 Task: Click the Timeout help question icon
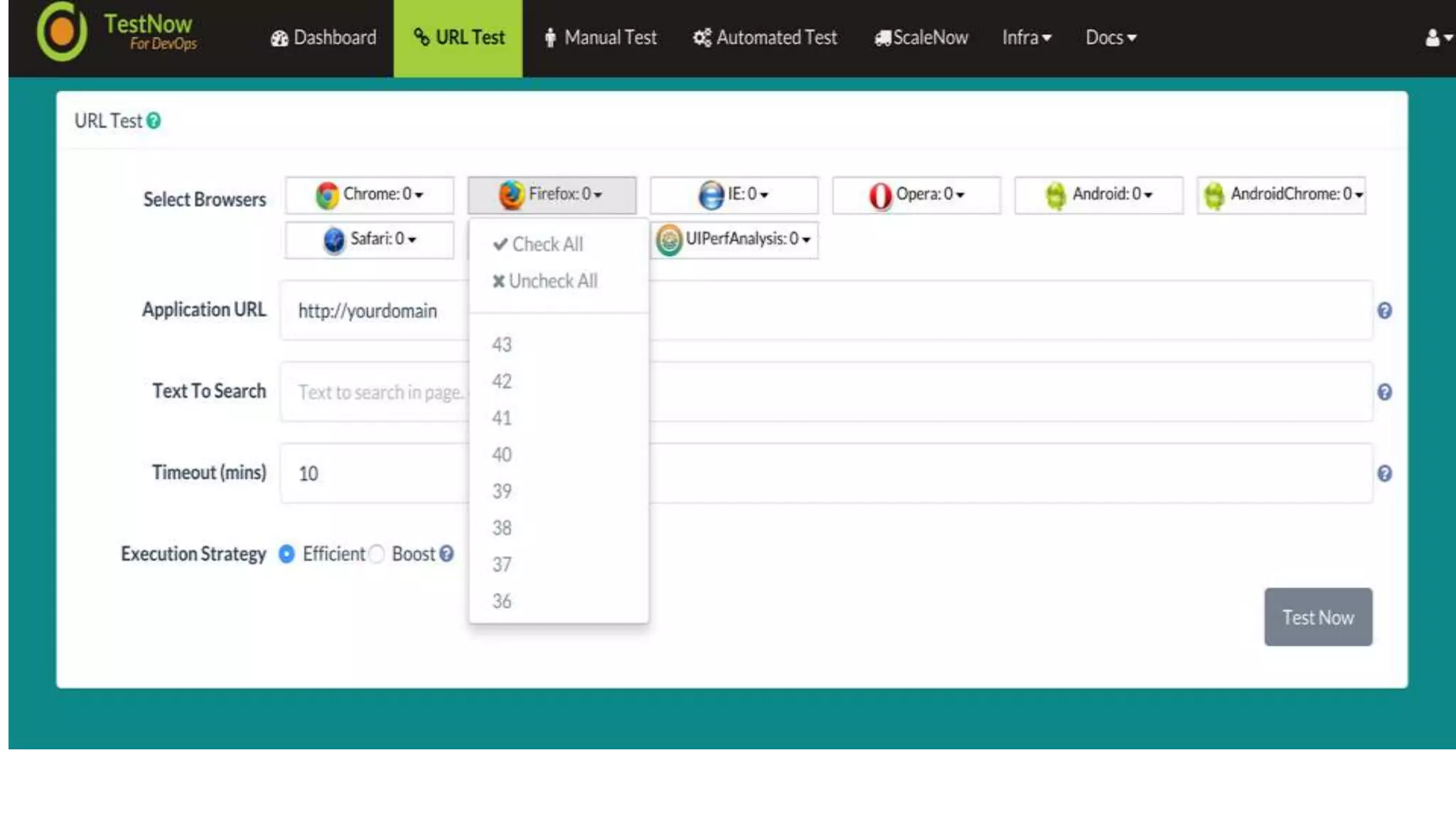coord(1384,473)
